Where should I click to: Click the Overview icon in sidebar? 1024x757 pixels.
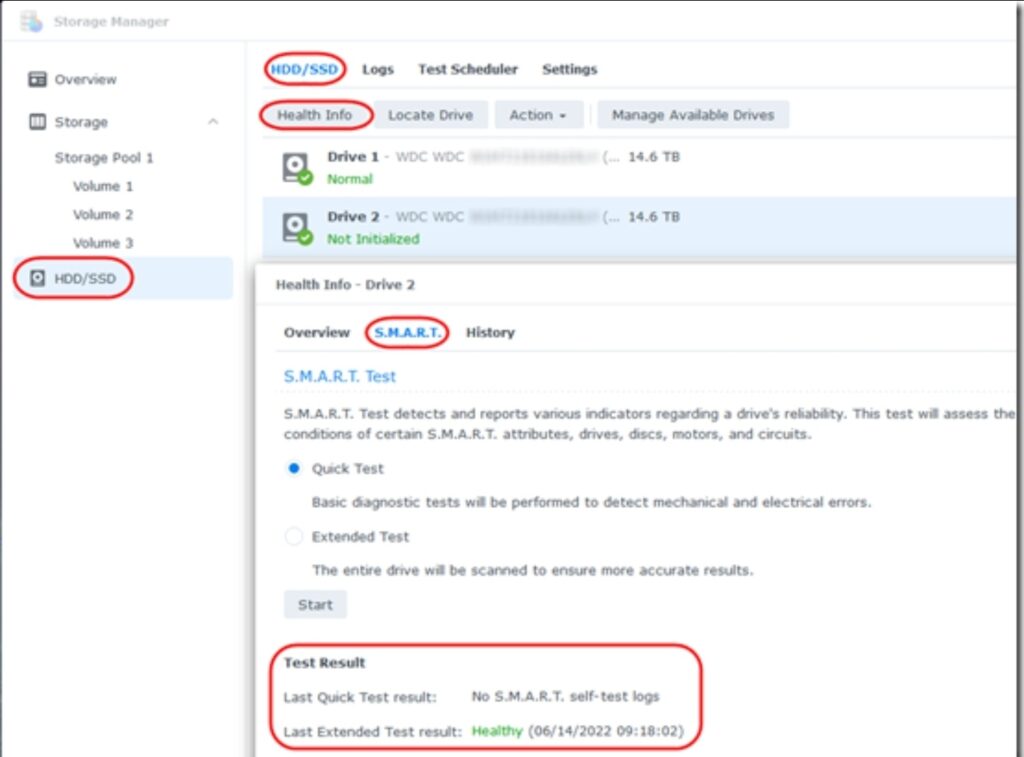38,79
